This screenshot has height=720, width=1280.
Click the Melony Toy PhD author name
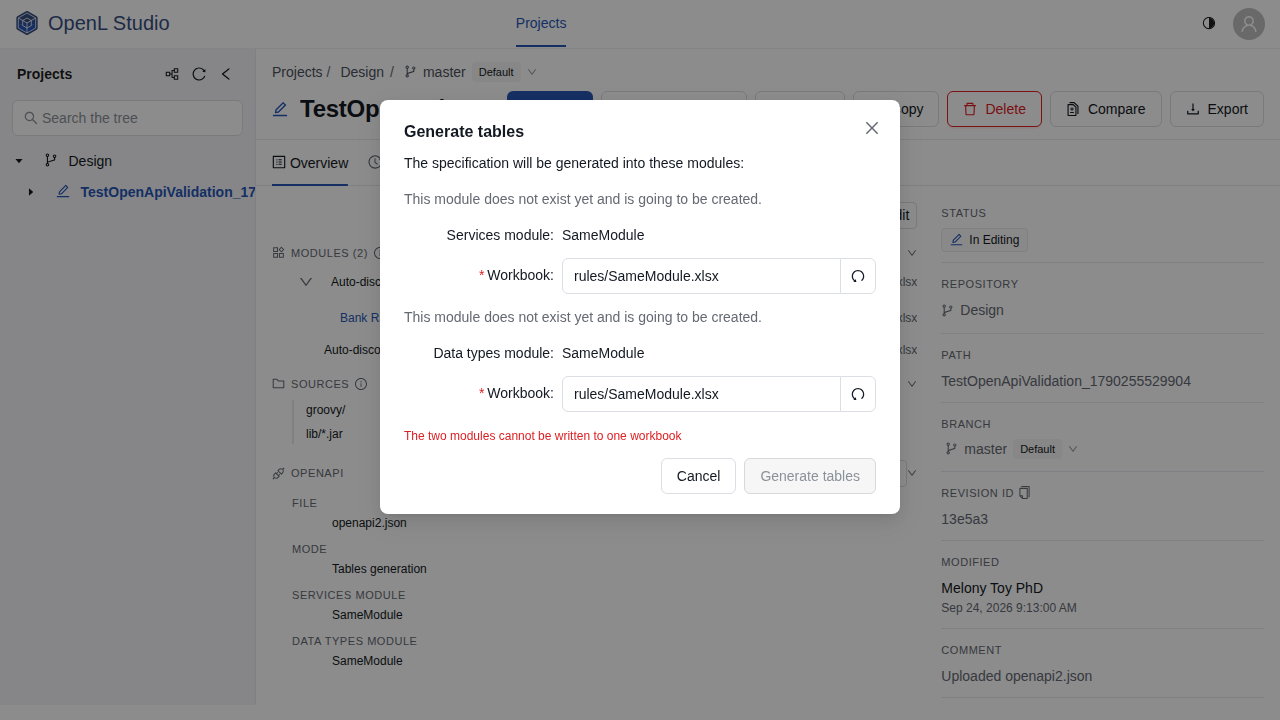coord(992,588)
